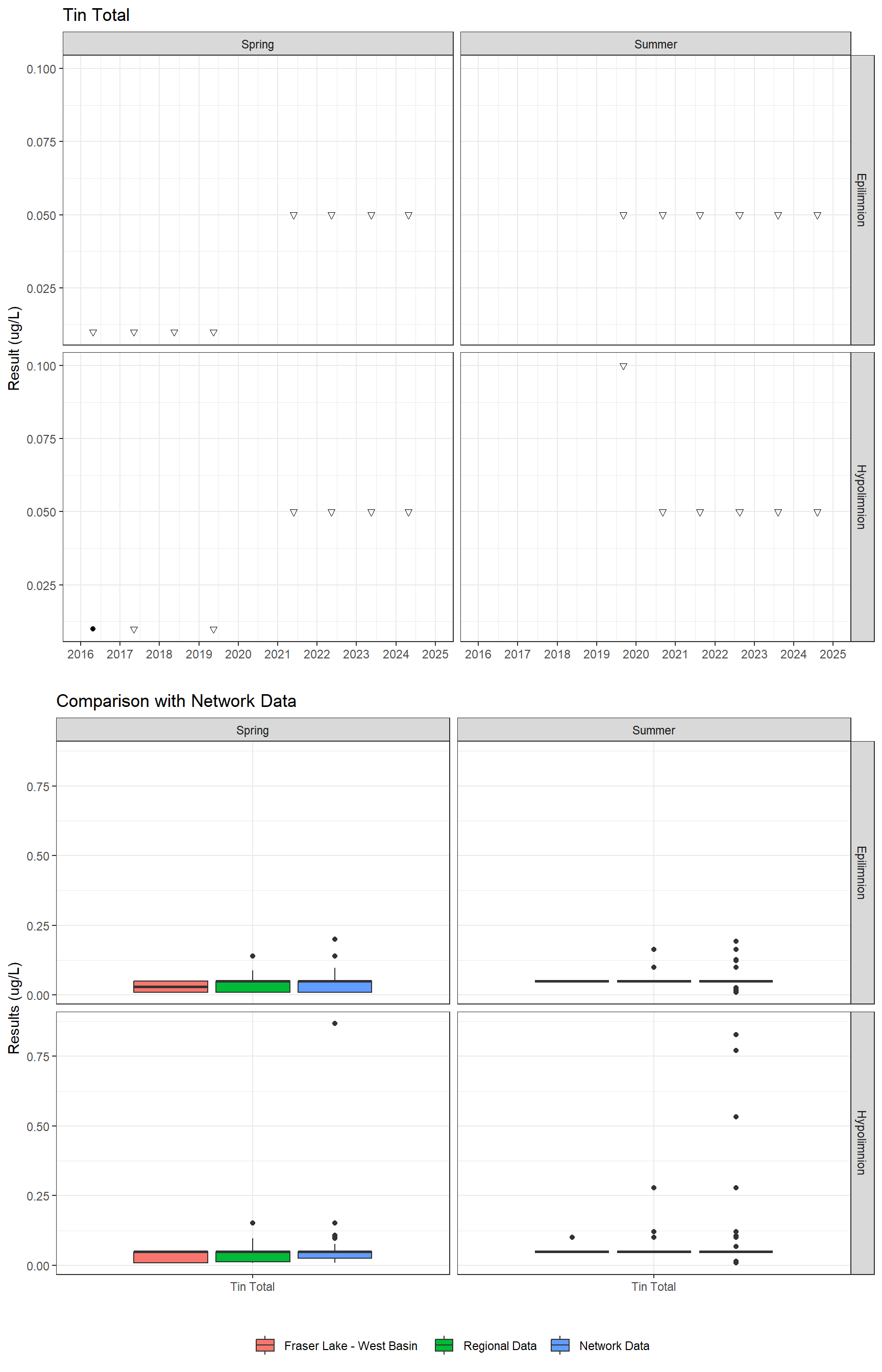Click the 2019 triangle marker in Summer Epilimnion
This screenshot has height=1372, width=882.
(x=623, y=216)
